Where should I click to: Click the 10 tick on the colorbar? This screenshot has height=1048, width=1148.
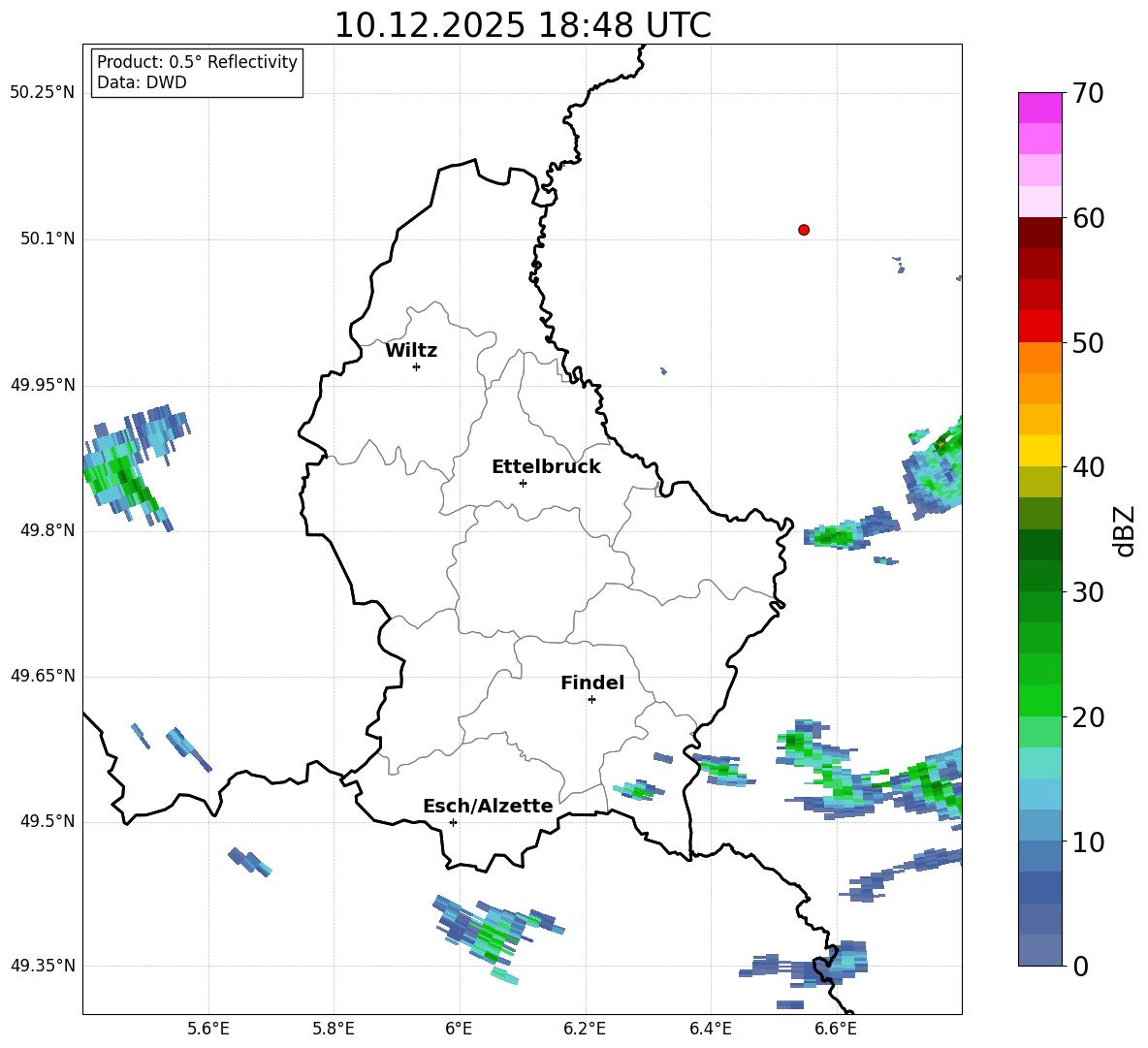1088,842
